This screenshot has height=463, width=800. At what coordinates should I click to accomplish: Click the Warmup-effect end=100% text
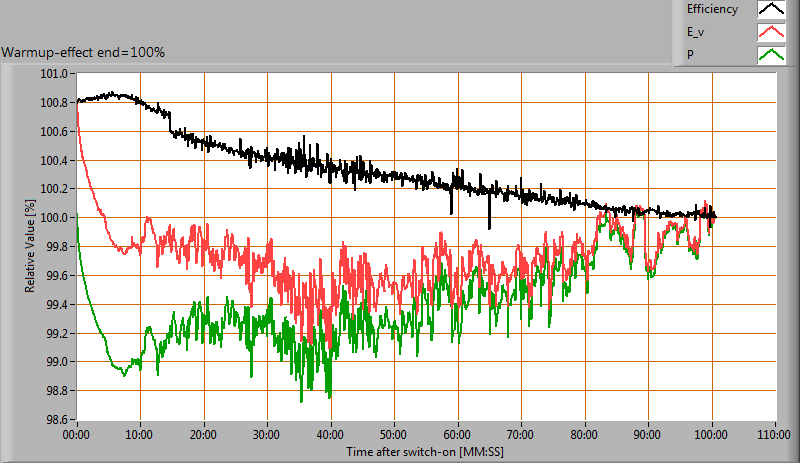point(83,52)
